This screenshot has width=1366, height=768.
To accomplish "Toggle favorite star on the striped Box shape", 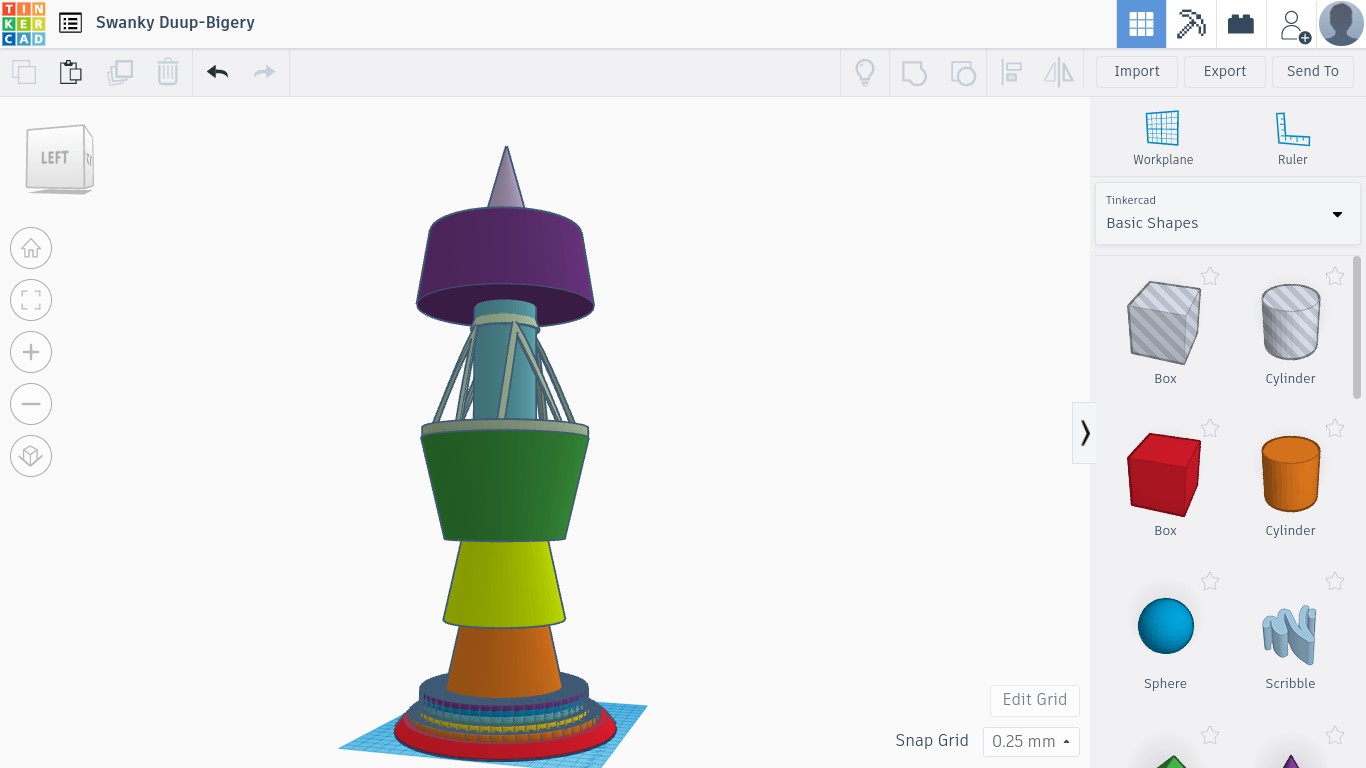I will (1210, 276).
